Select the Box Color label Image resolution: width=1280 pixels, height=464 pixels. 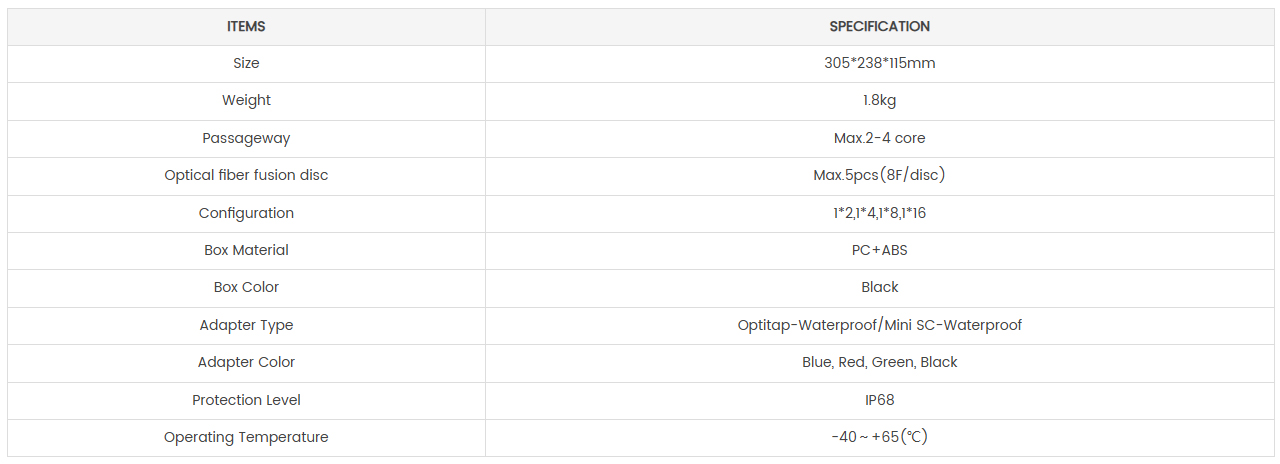(x=246, y=287)
